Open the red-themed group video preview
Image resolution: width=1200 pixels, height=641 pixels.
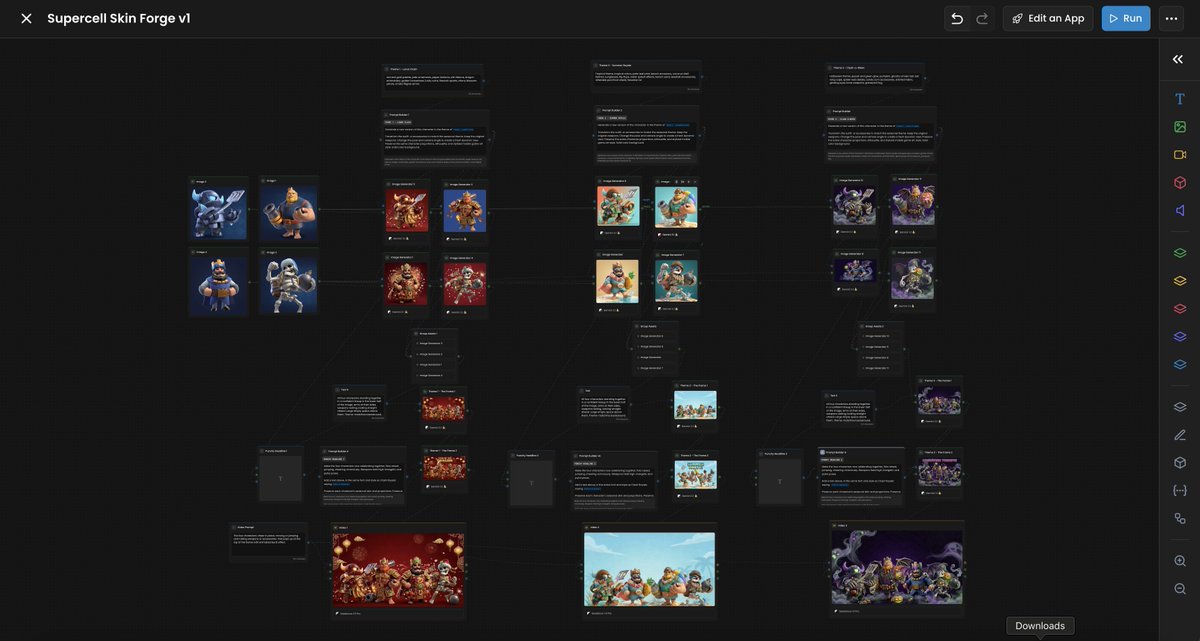pos(398,570)
